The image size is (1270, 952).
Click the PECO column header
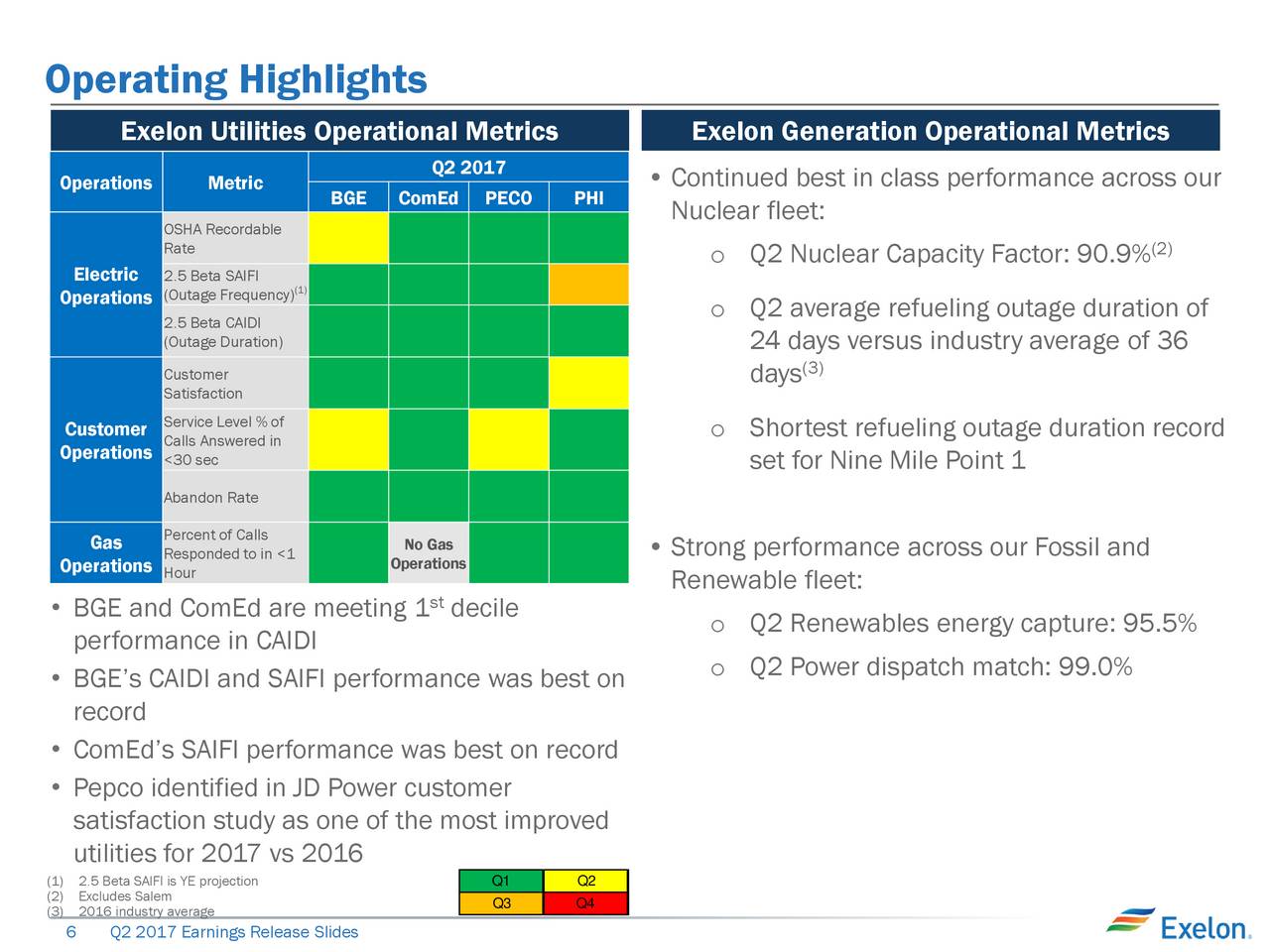[x=508, y=197]
